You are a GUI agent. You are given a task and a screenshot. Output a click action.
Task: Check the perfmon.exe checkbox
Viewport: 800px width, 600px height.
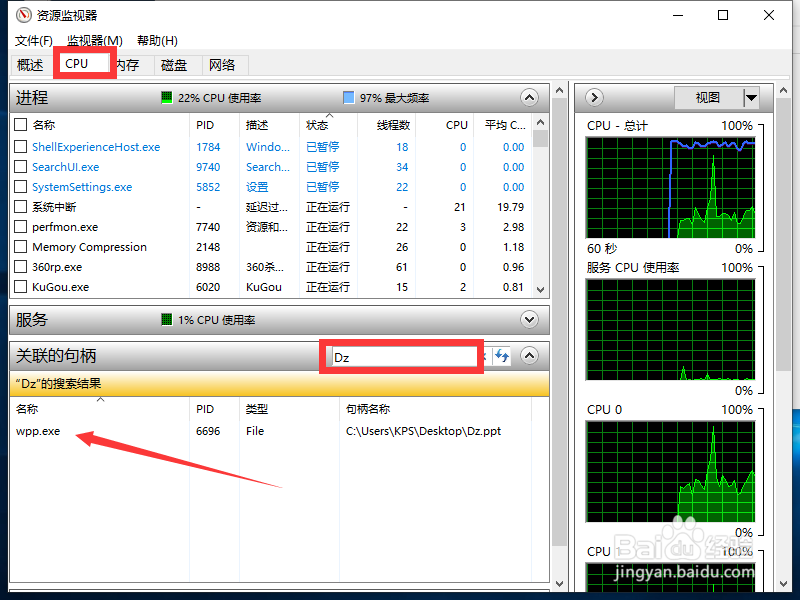pyautogui.click(x=20, y=227)
